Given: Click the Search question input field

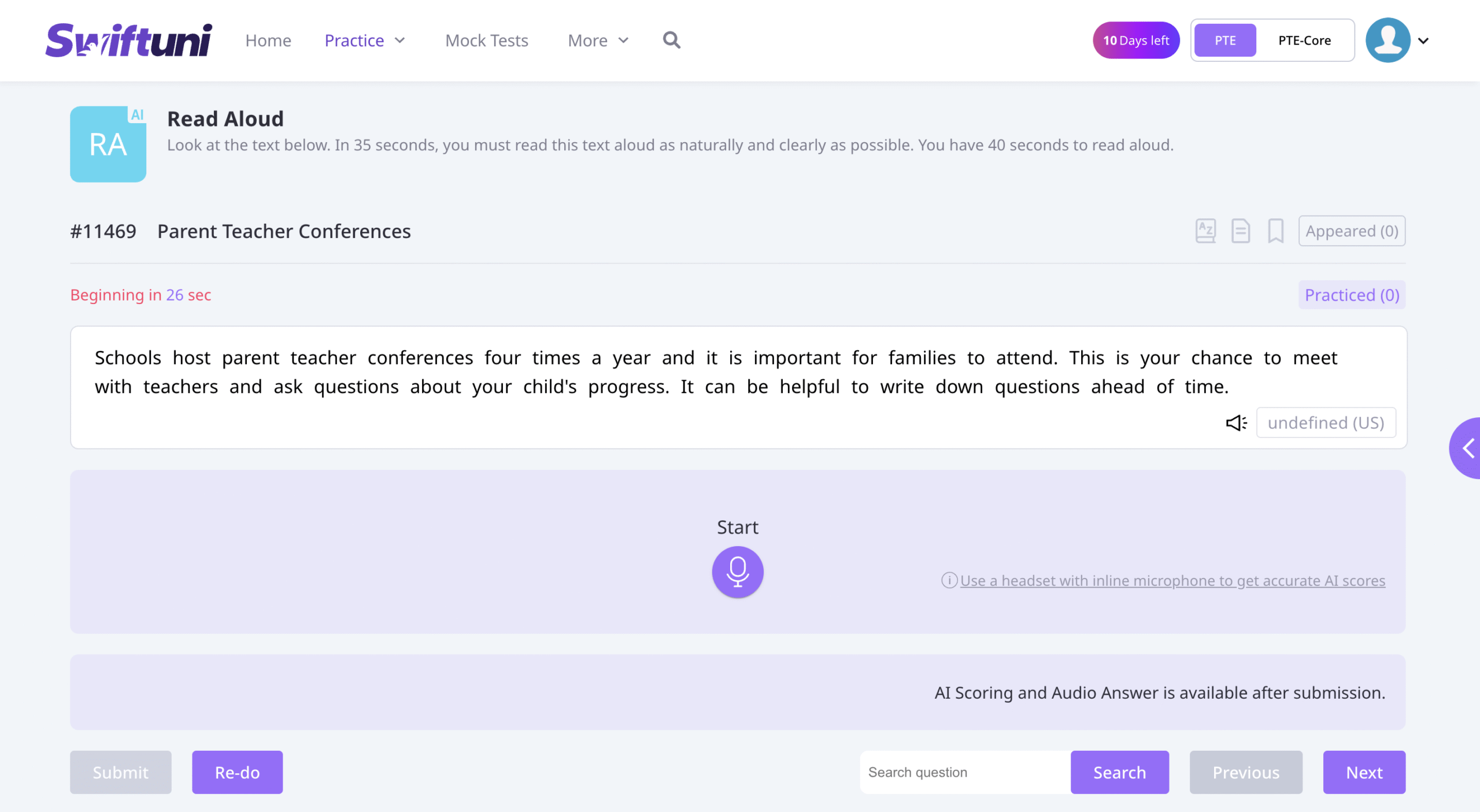Looking at the screenshot, I should coord(964,772).
